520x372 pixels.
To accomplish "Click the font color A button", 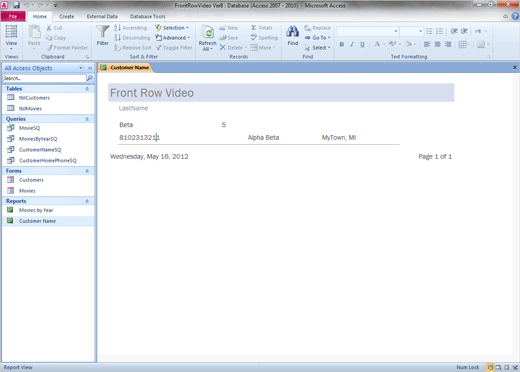I will [377, 44].
